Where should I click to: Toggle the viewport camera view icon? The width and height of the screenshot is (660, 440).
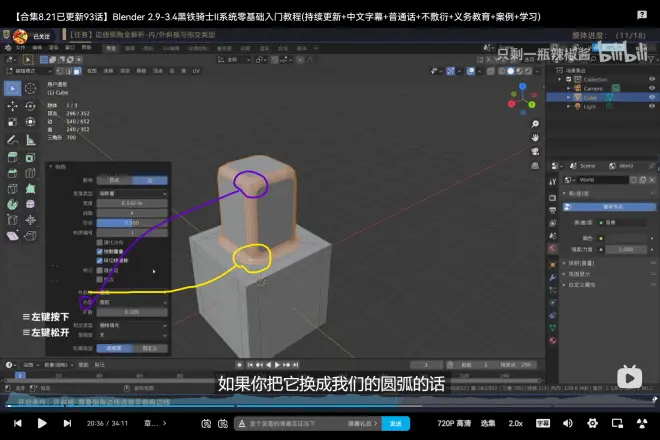point(535,152)
